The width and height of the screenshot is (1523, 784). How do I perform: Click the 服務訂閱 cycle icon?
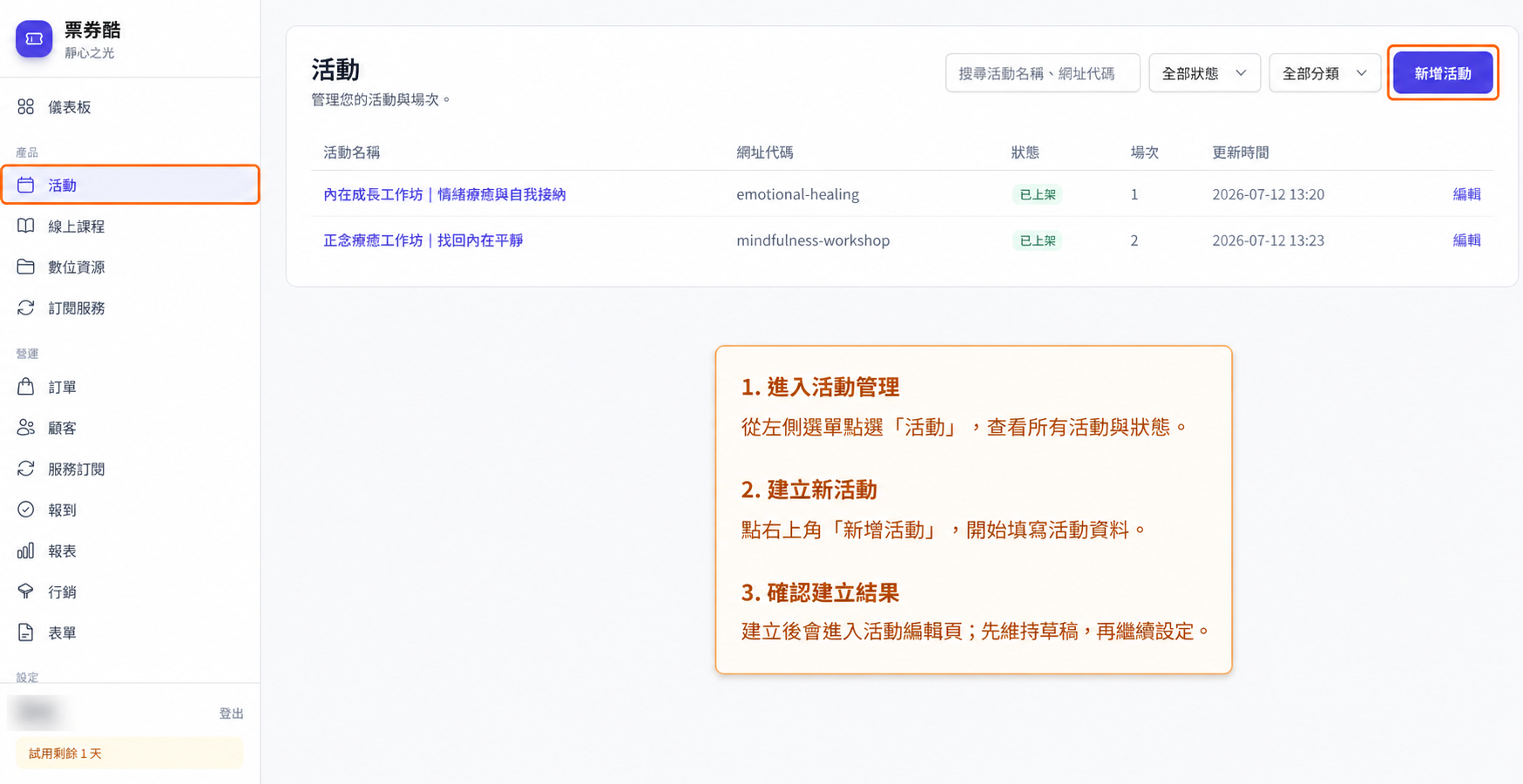[26, 469]
